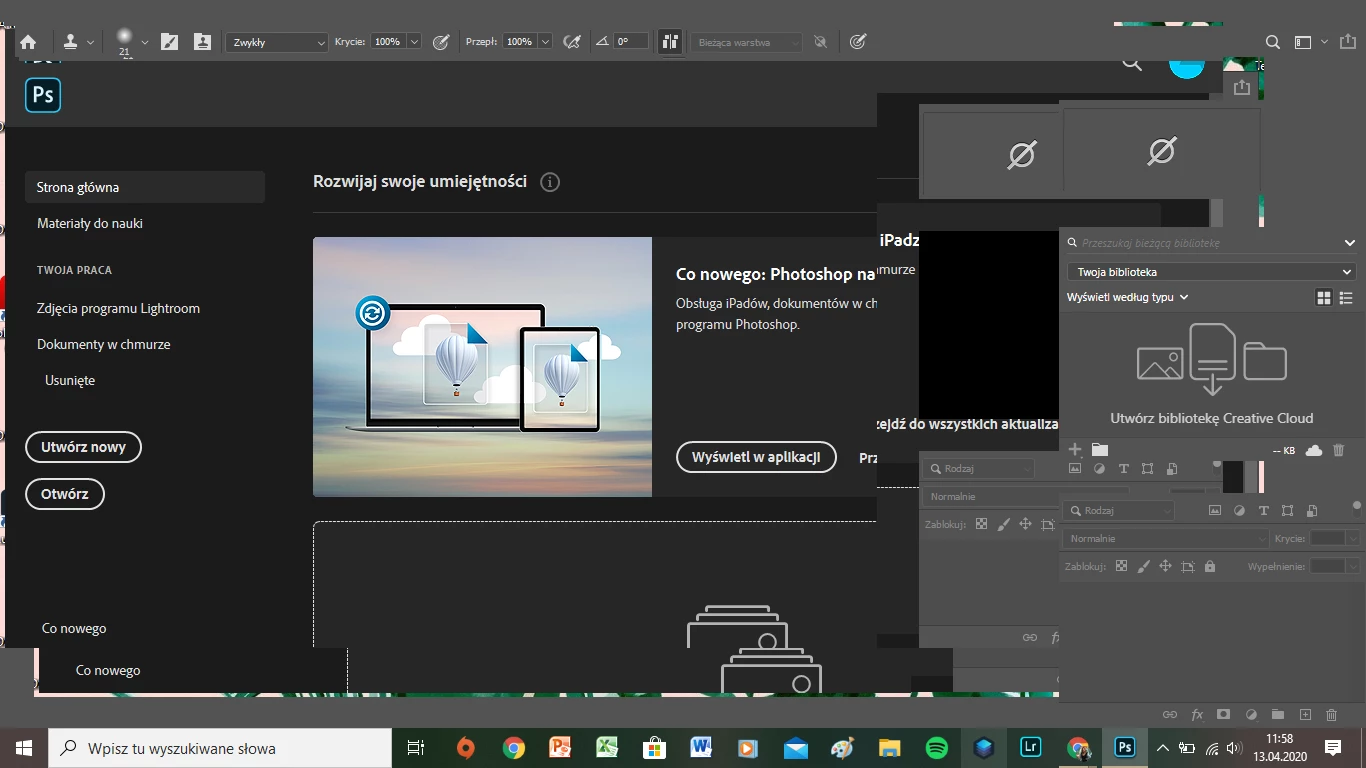Switch Libraries panel to list view
The width and height of the screenshot is (1366, 768).
tap(1346, 298)
